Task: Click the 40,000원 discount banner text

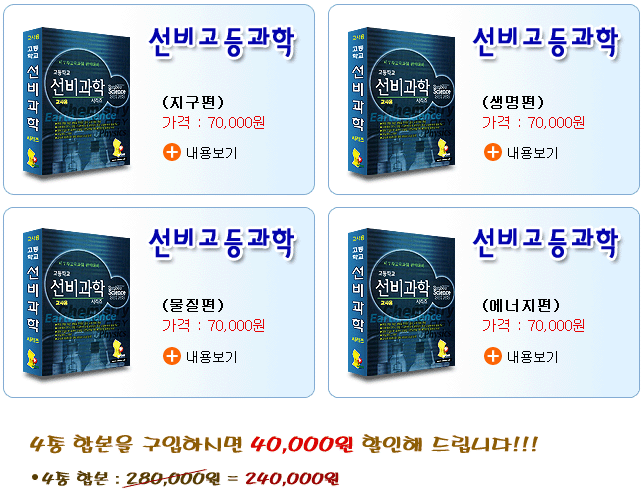Action: [x=301, y=444]
